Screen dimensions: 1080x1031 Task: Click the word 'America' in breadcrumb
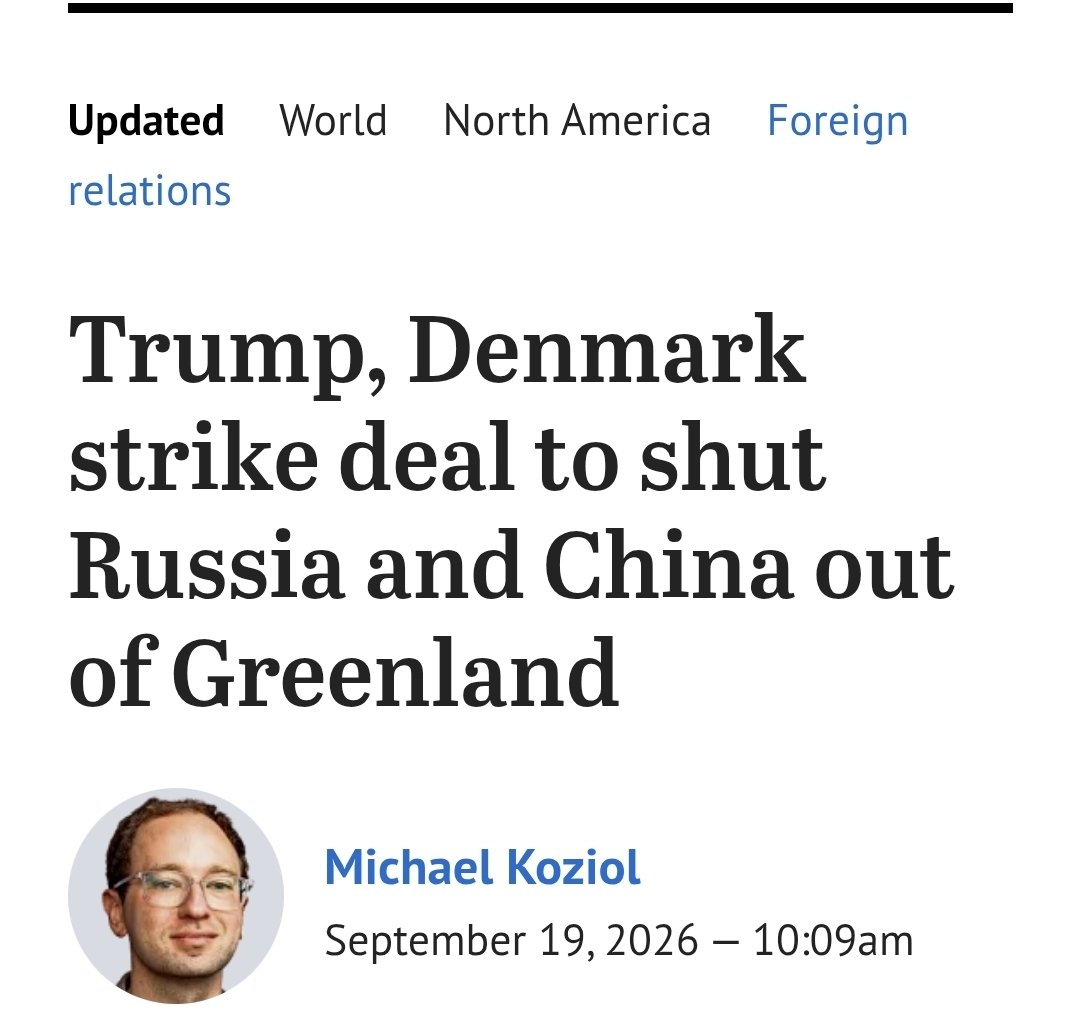tap(635, 121)
